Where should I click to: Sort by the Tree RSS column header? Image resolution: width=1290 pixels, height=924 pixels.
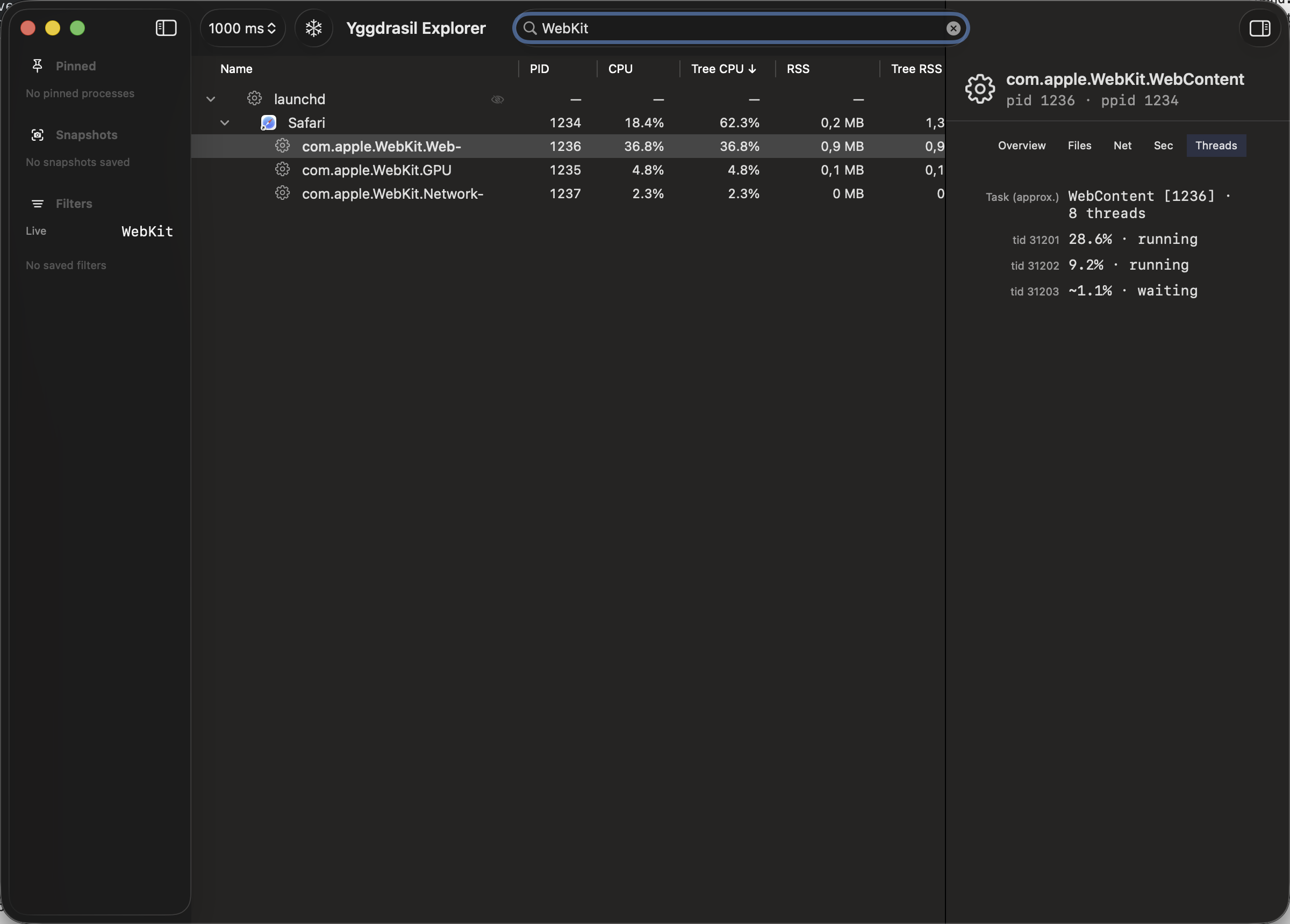point(916,69)
